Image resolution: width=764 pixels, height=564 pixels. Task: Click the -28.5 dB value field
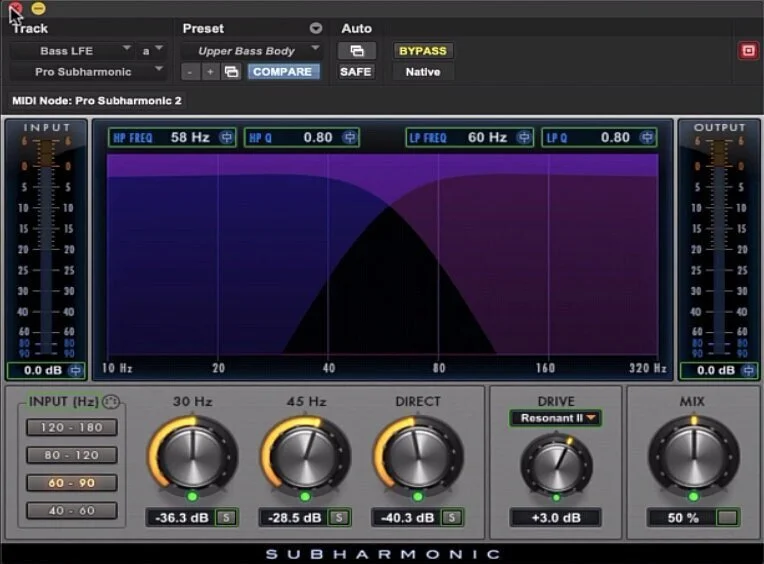(x=294, y=517)
